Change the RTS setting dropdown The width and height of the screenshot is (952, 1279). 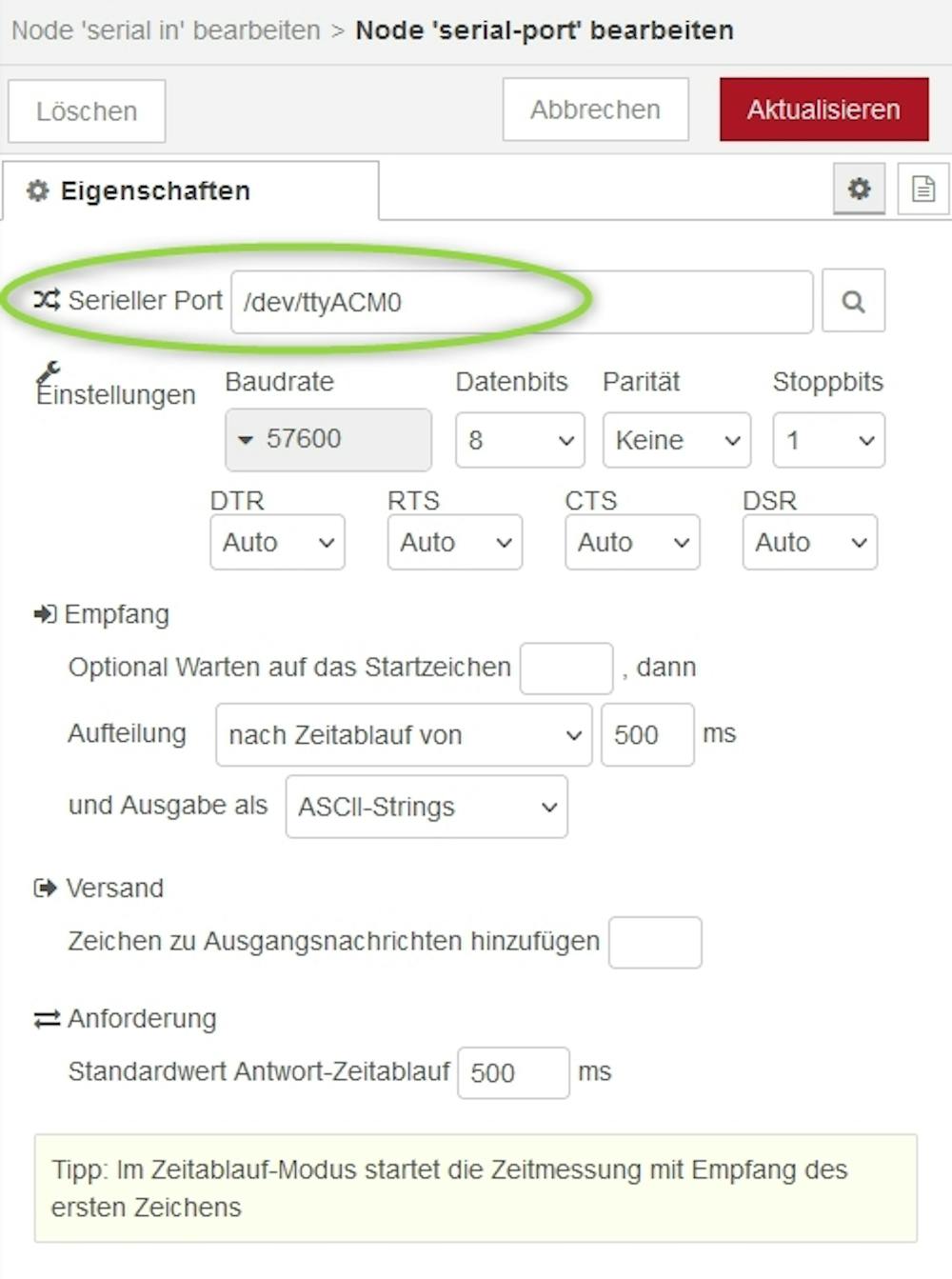tap(454, 543)
